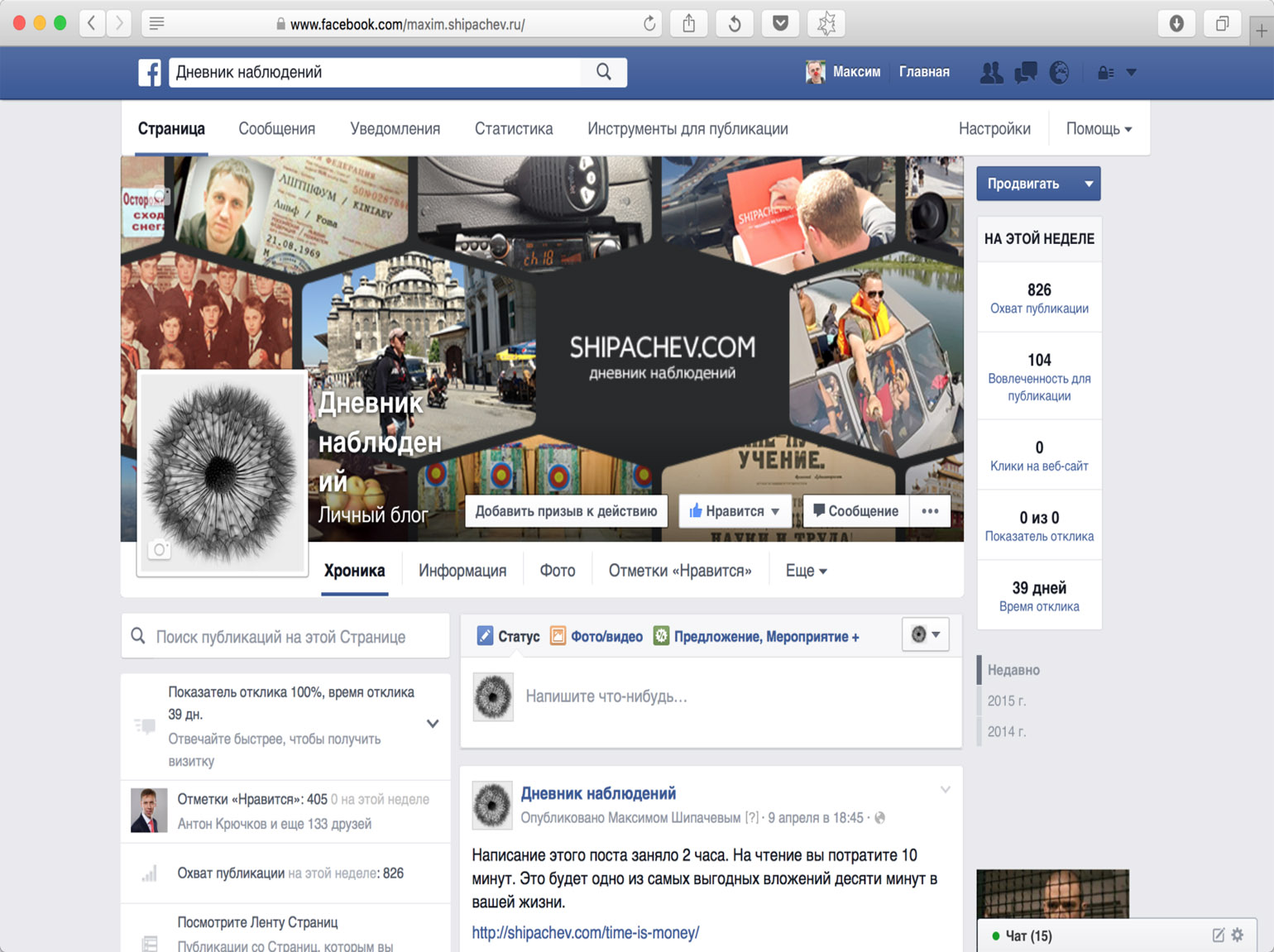Expand response rate panel chevron
1274x952 pixels.
pyautogui.click(x=433, y=724)
